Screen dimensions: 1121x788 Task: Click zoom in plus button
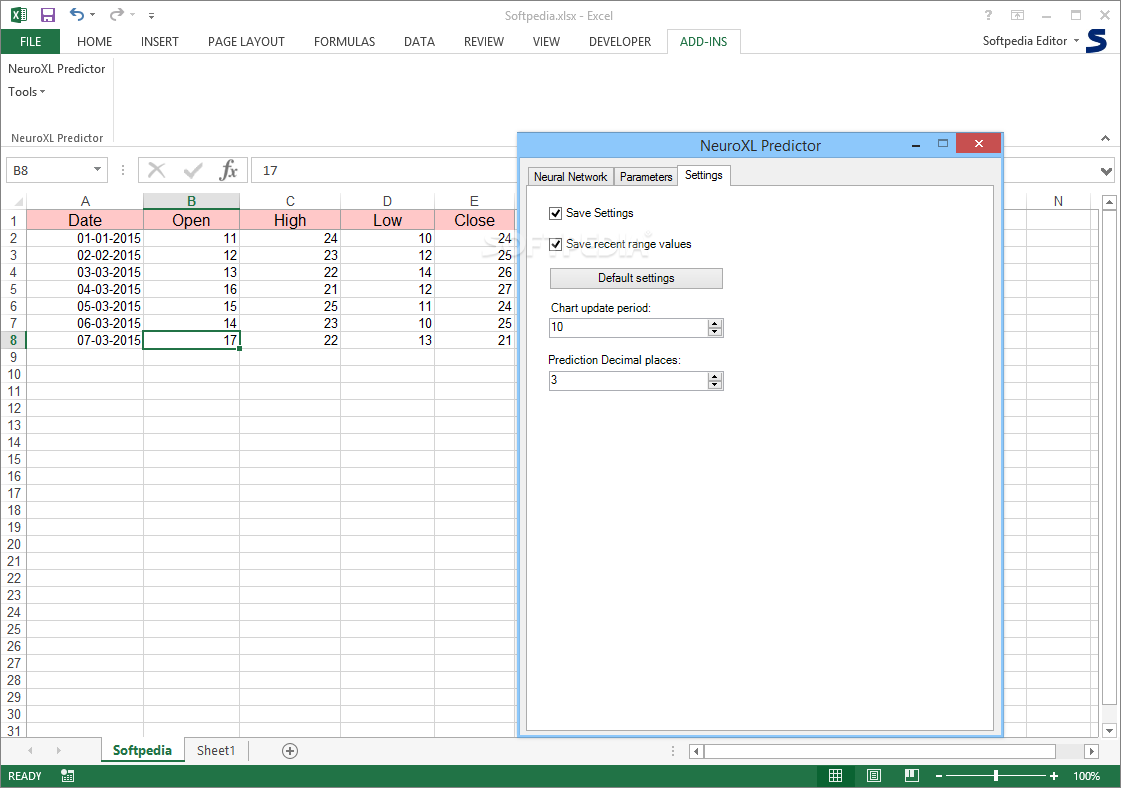[x=1054, y=776]
